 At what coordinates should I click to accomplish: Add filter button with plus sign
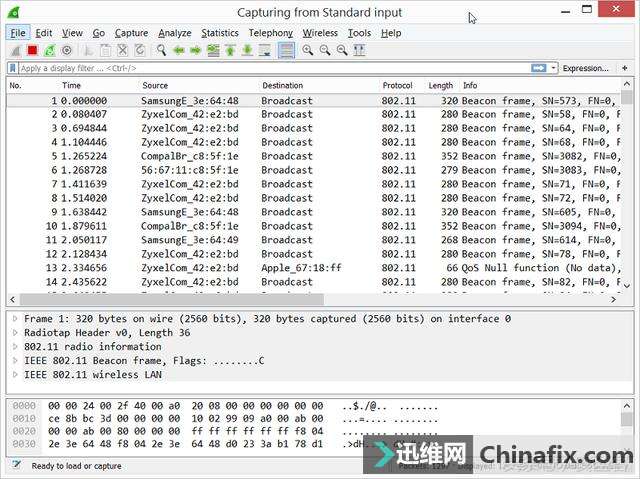pos(623,68)
